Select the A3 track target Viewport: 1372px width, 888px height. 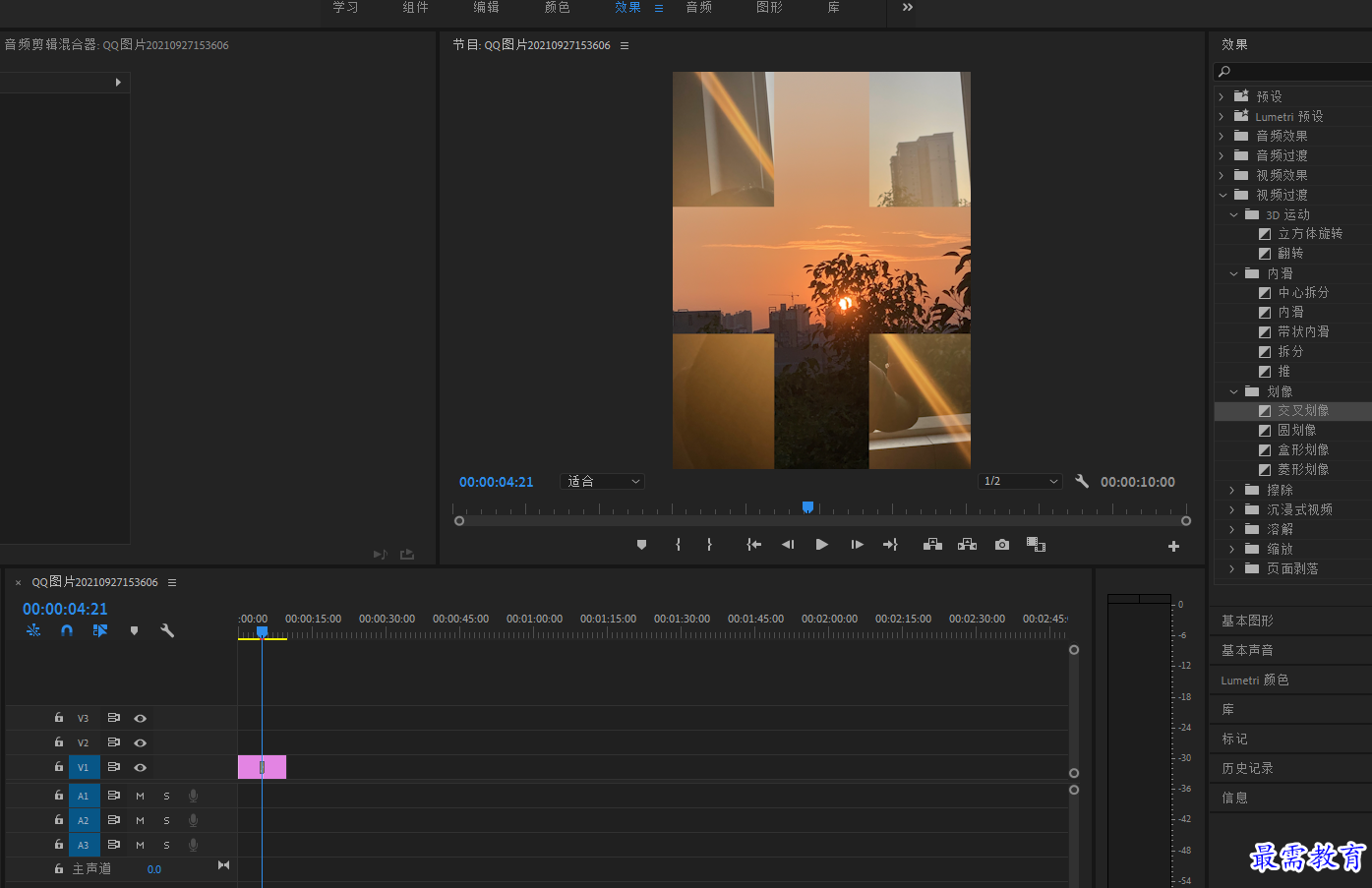point(84,845)
